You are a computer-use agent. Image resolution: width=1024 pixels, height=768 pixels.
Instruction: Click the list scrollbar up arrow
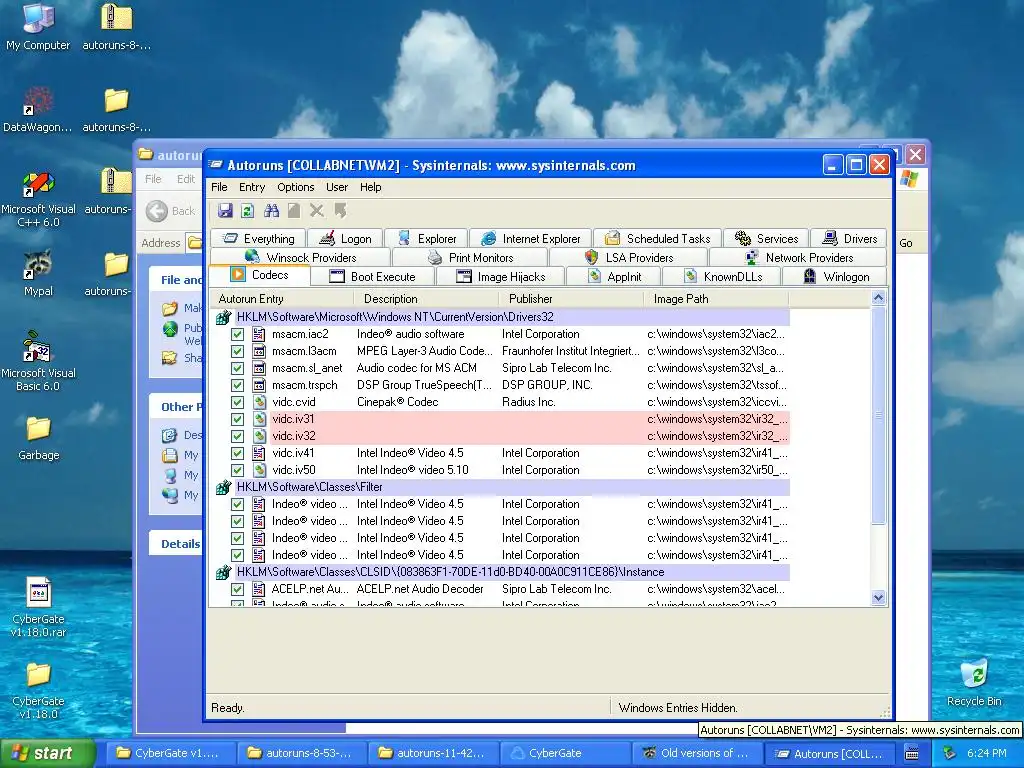pos(878,298)
